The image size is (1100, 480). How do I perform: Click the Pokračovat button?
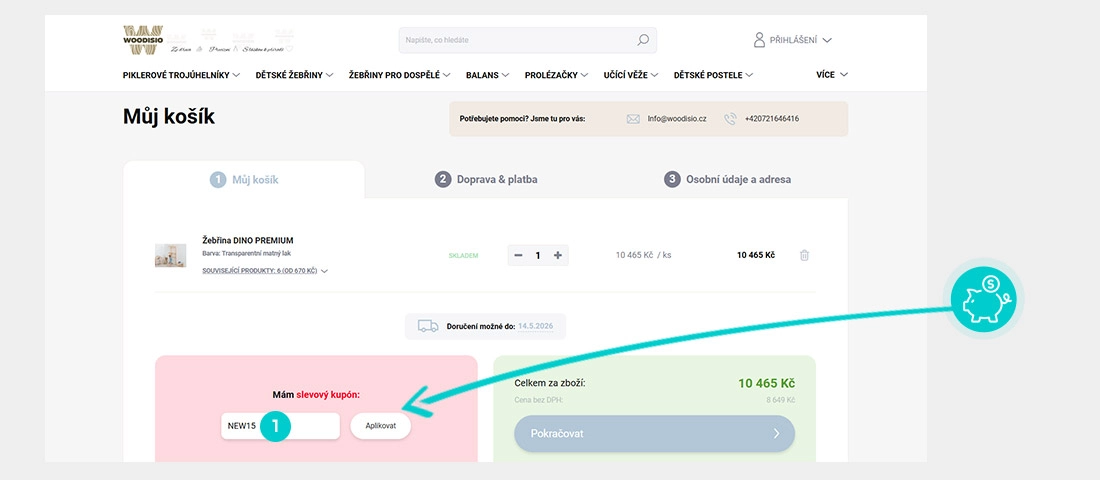[x=655, y=434]
